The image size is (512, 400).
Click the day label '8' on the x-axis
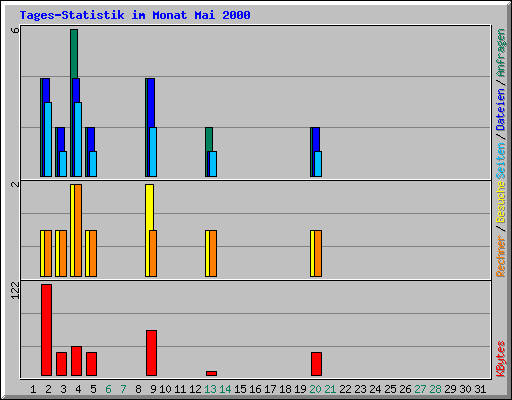pos(138,389)
